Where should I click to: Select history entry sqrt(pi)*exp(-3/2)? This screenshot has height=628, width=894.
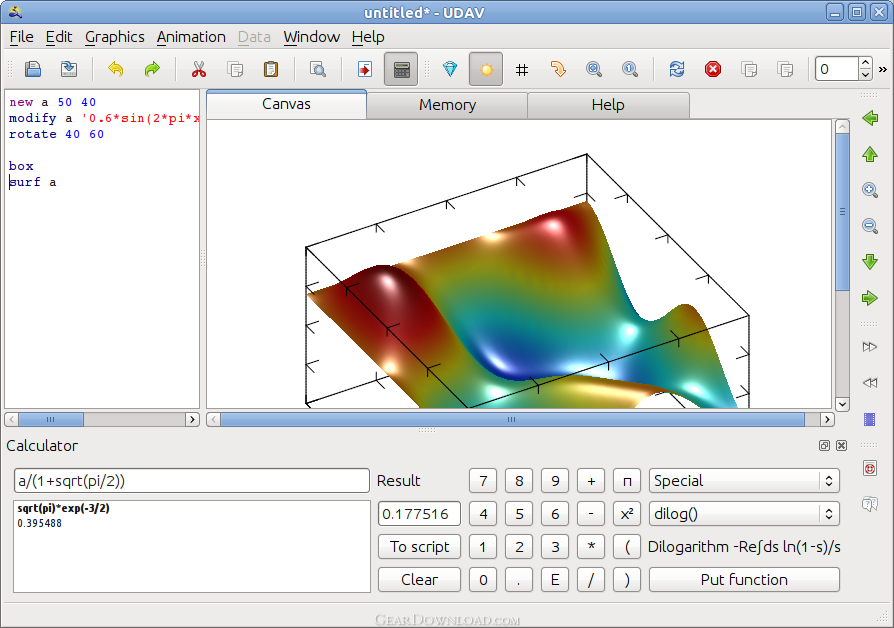tap(63, 508)
